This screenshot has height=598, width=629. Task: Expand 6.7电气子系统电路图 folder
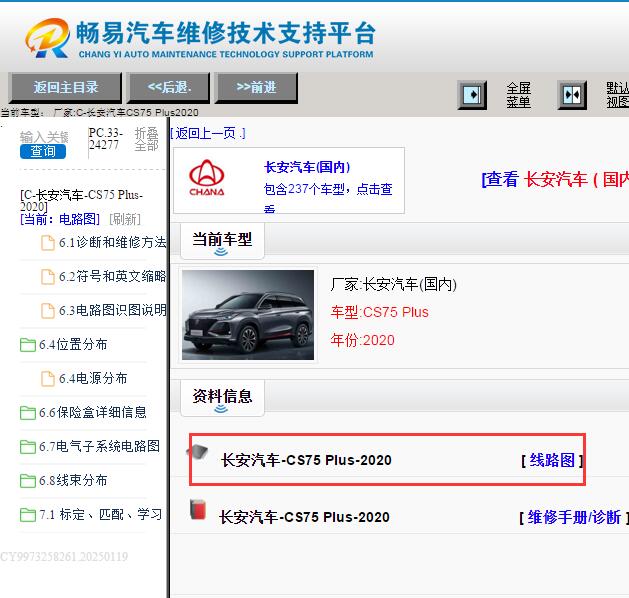[x=99, y=446]
